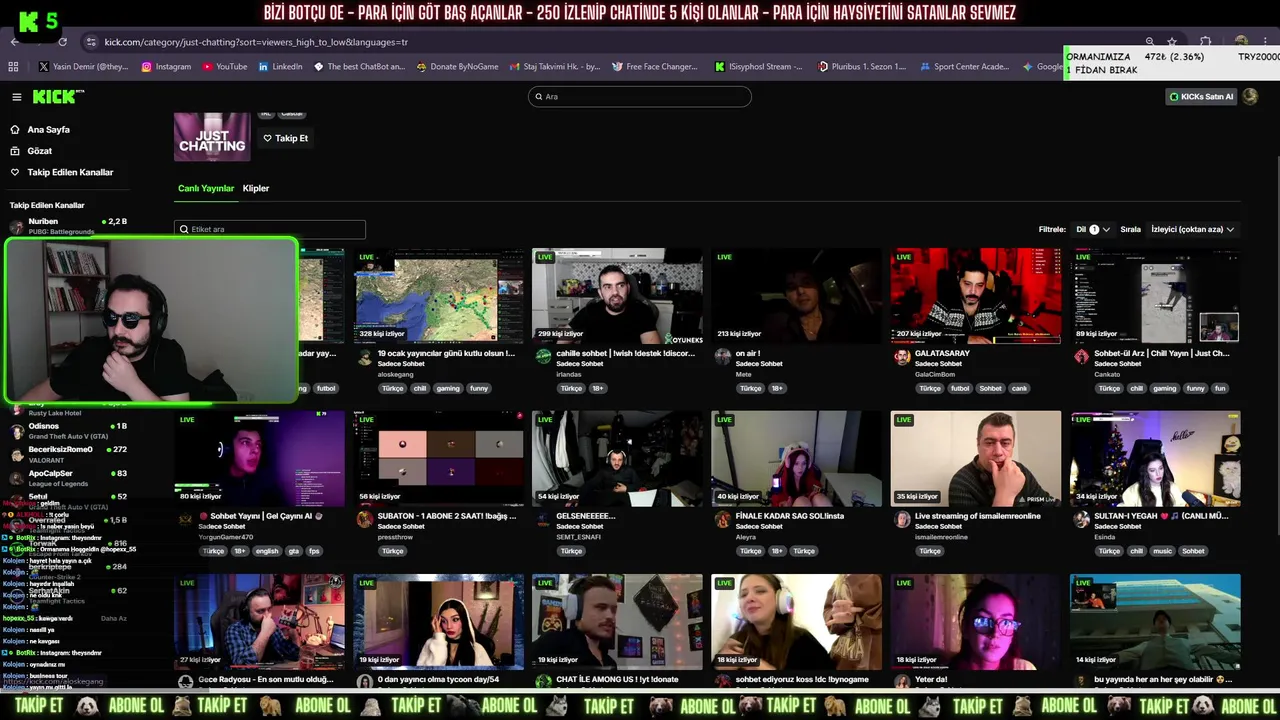Click Mete's channel avatar
The width and height of the screenshot is (1280, 720).
coord(722,357)
